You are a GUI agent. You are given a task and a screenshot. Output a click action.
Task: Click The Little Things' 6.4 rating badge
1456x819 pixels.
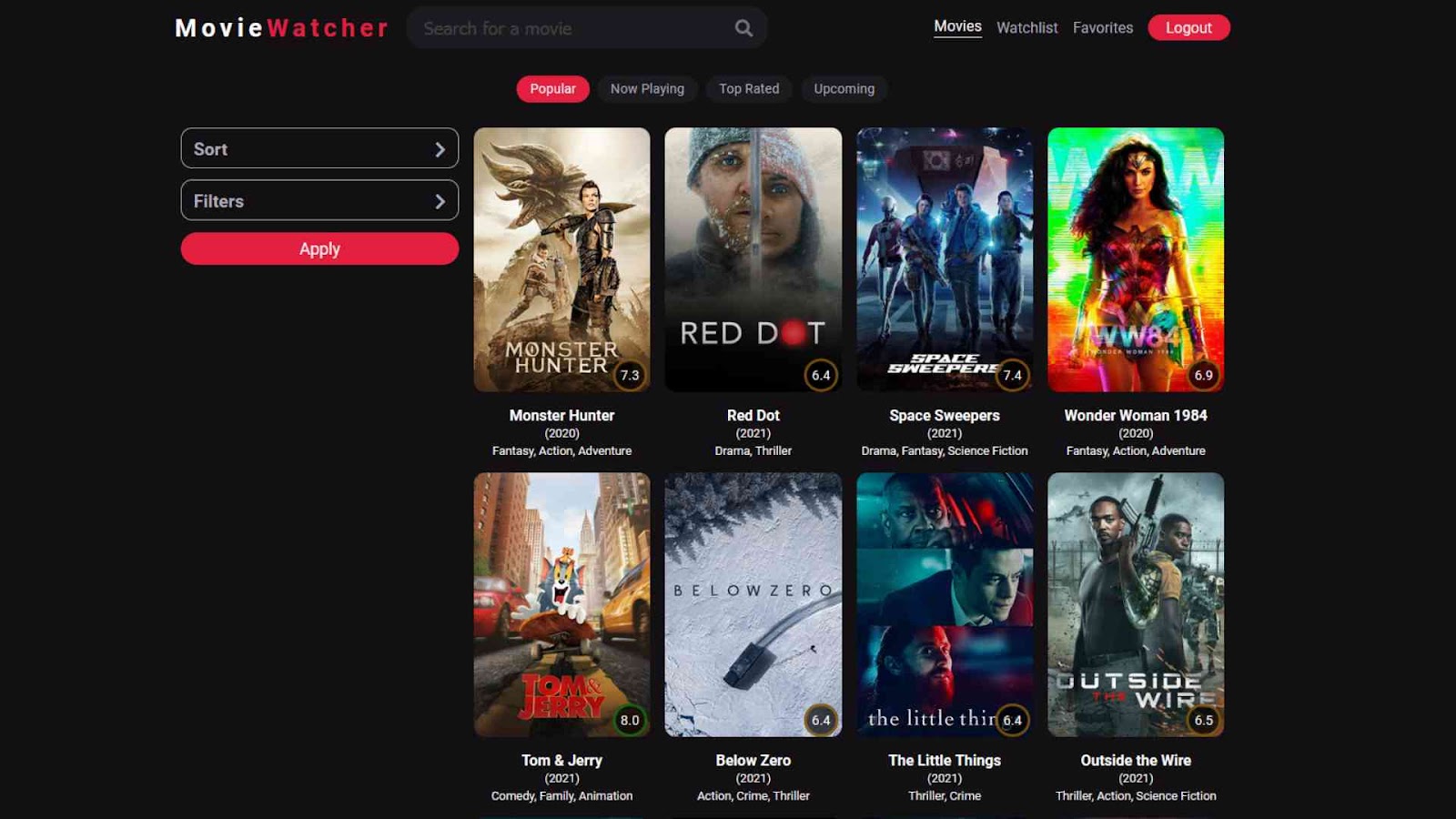1012,720
